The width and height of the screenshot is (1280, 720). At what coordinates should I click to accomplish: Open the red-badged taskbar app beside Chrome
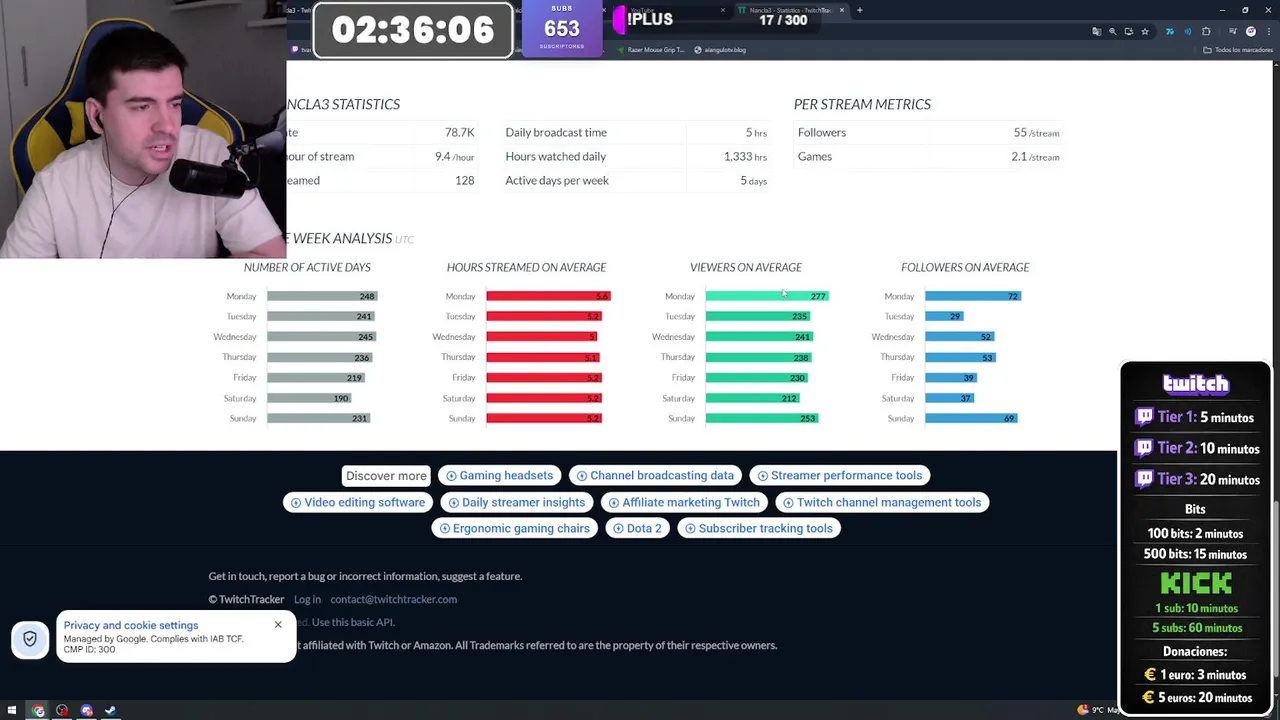[62, 711]
